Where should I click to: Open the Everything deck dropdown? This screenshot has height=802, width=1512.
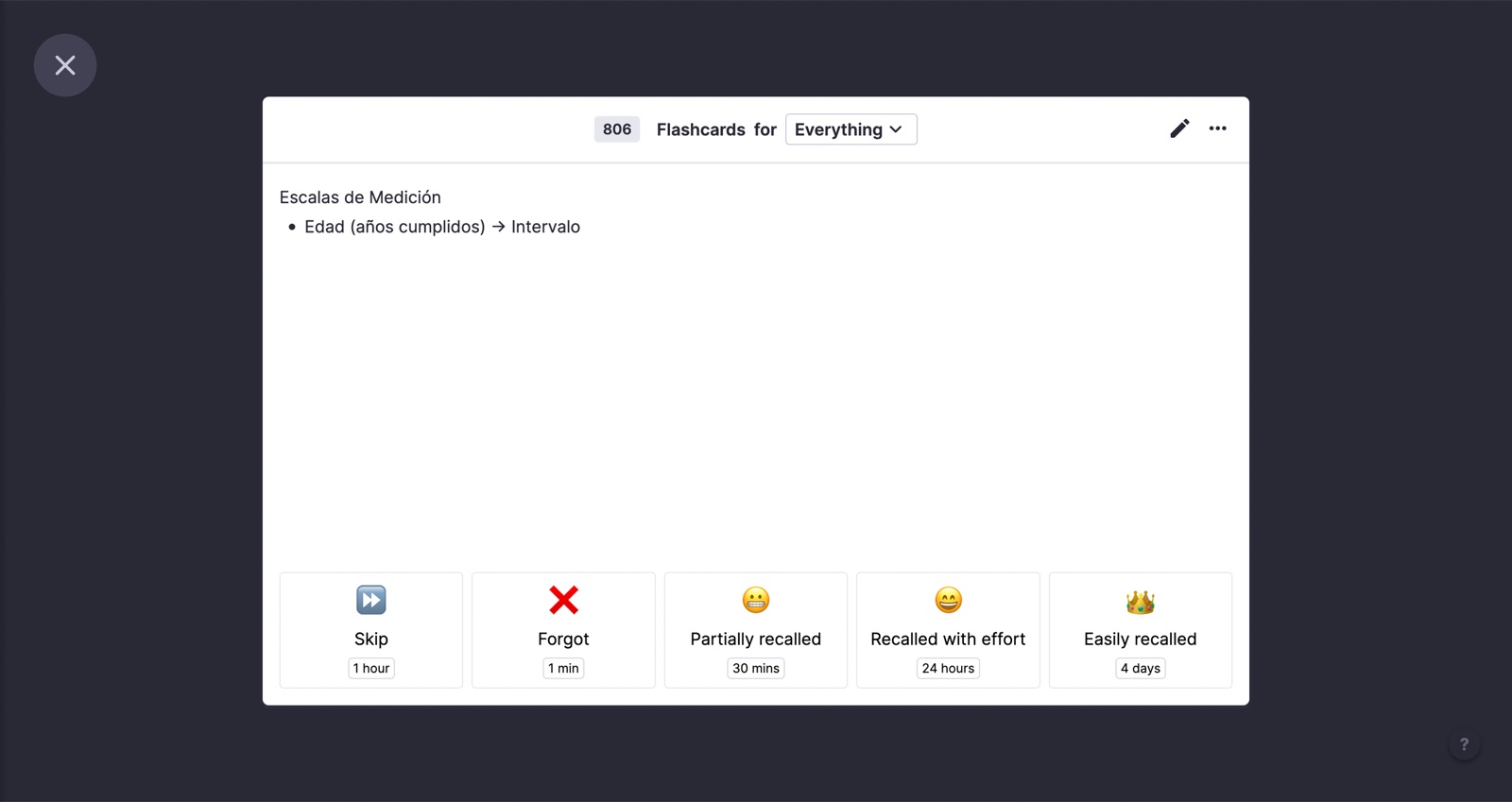(x=850, y=129)
